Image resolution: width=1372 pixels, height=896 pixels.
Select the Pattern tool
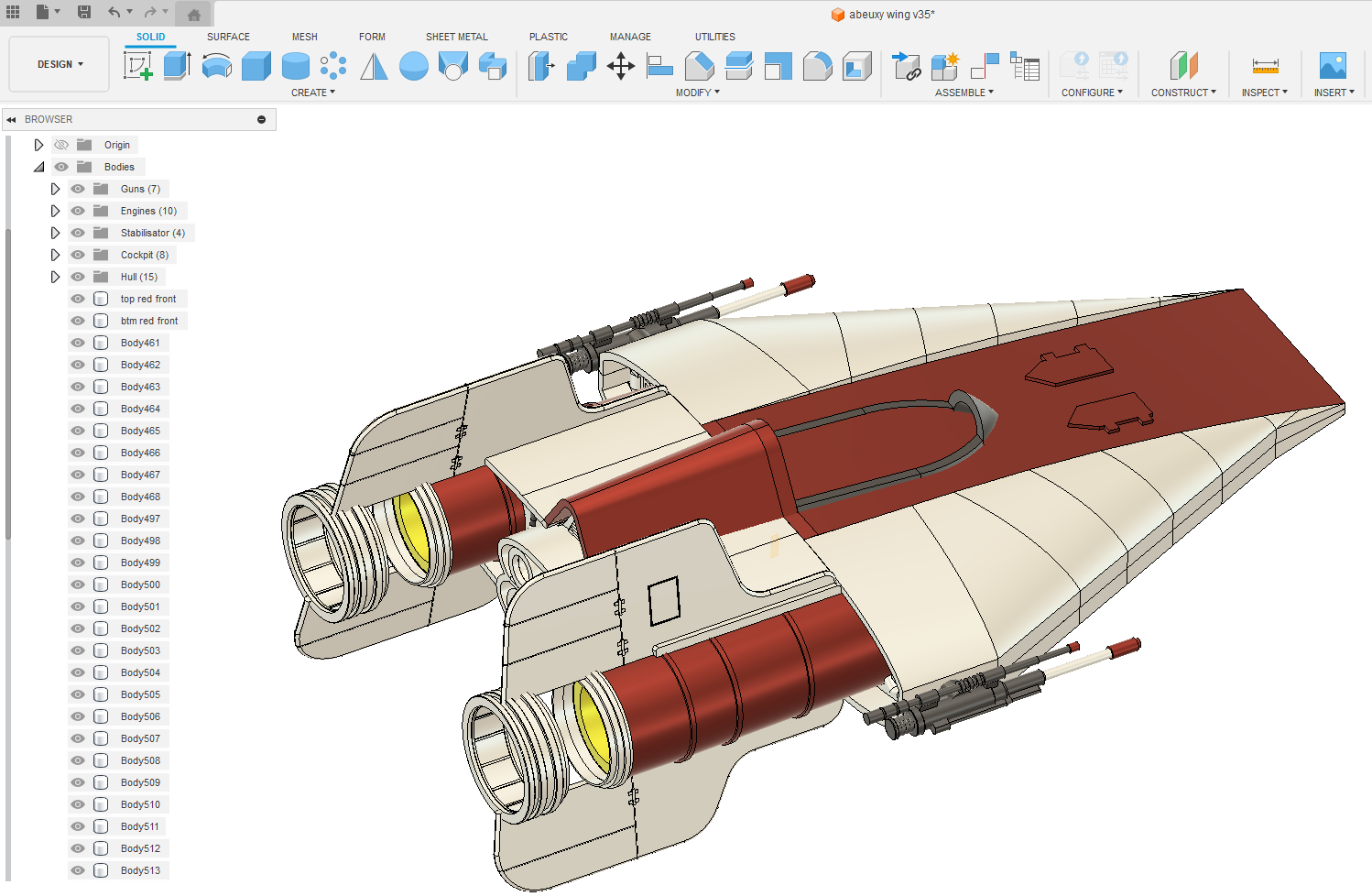(333, 66)
